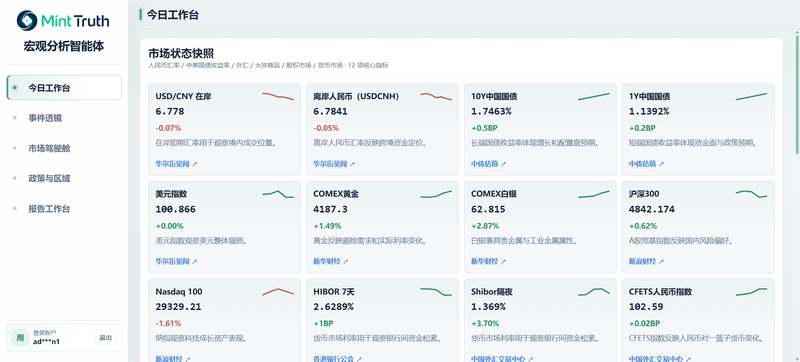Follow 中债估值 link on 10Y中国国债 card
The width and height of the screenshot is (800, 362).
click(x=489, y=164)
